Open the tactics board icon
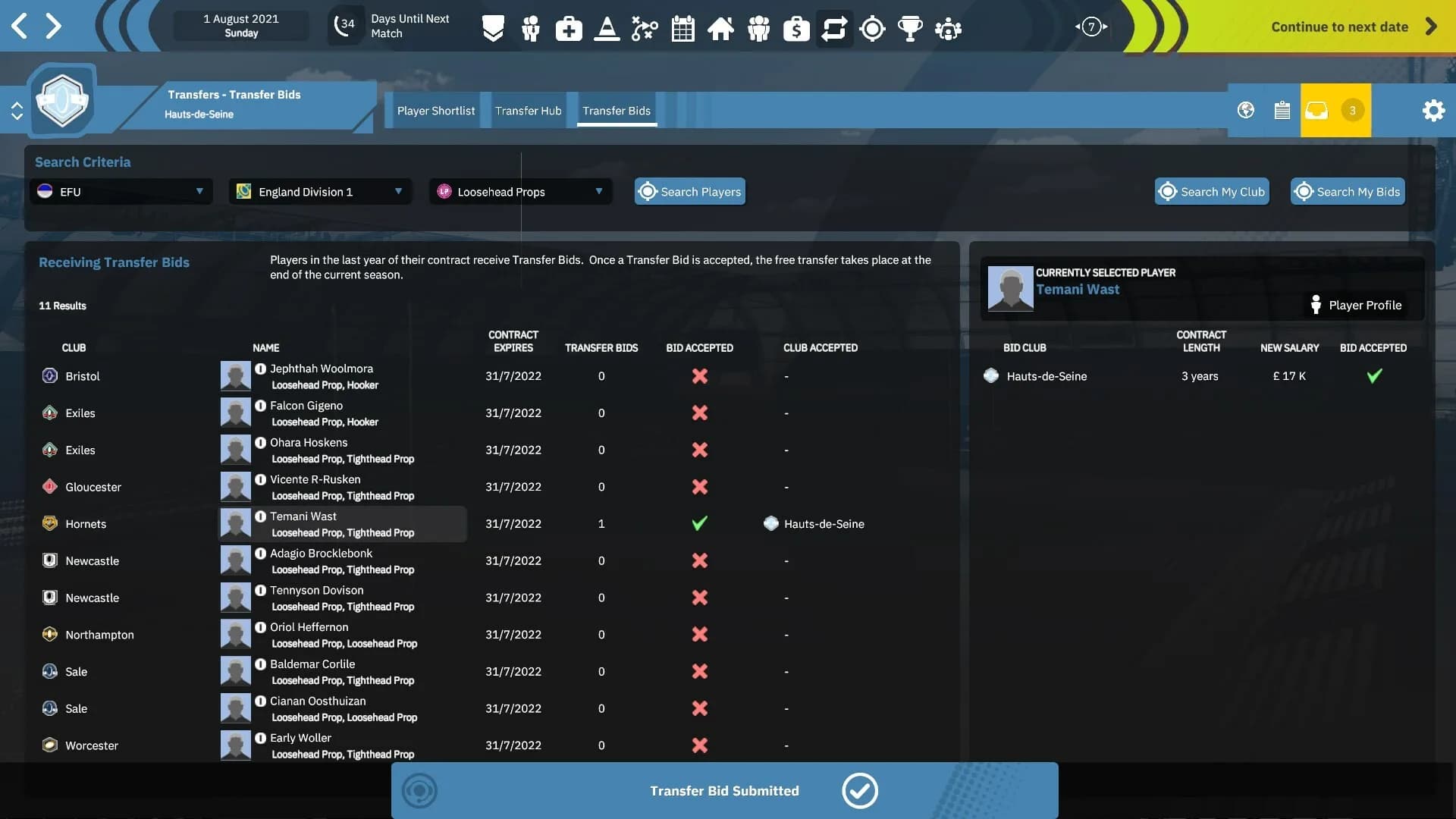This screenshot has height=819, width=1456. click(645, 29)
